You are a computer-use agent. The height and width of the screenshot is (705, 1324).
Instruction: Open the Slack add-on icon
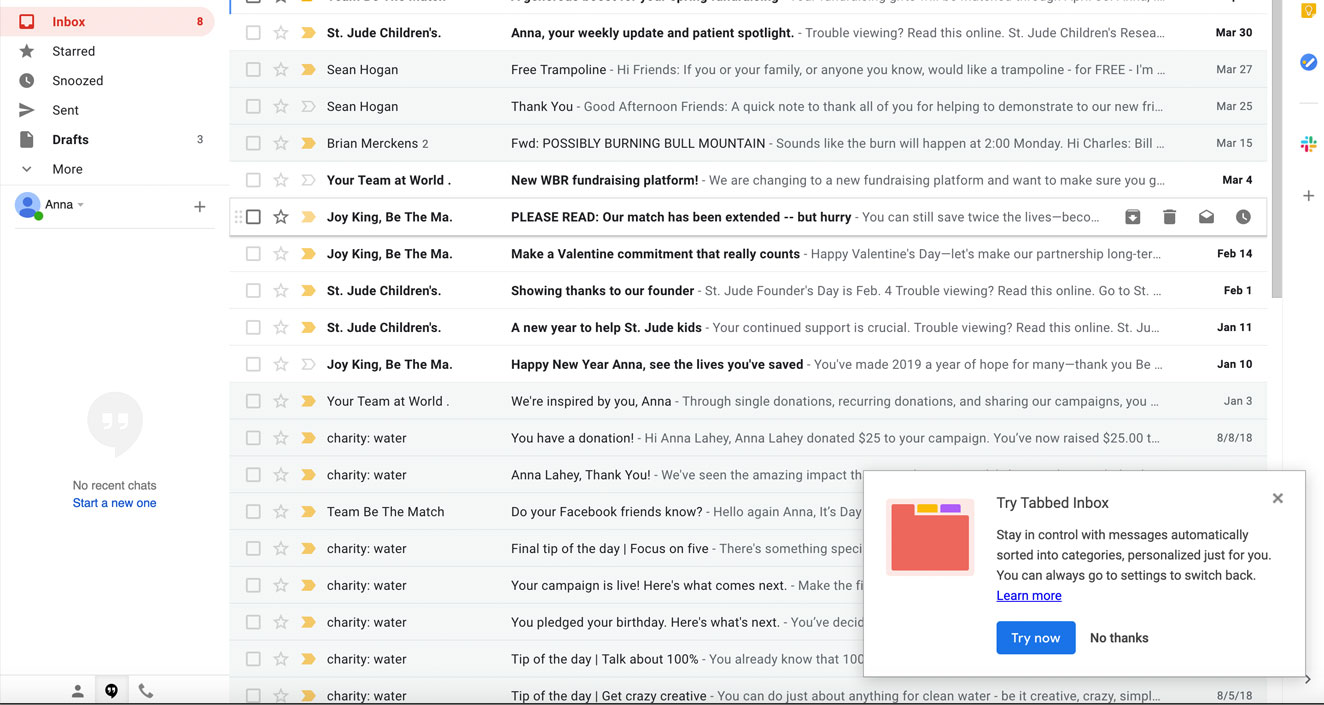(x=1308, y=145)
